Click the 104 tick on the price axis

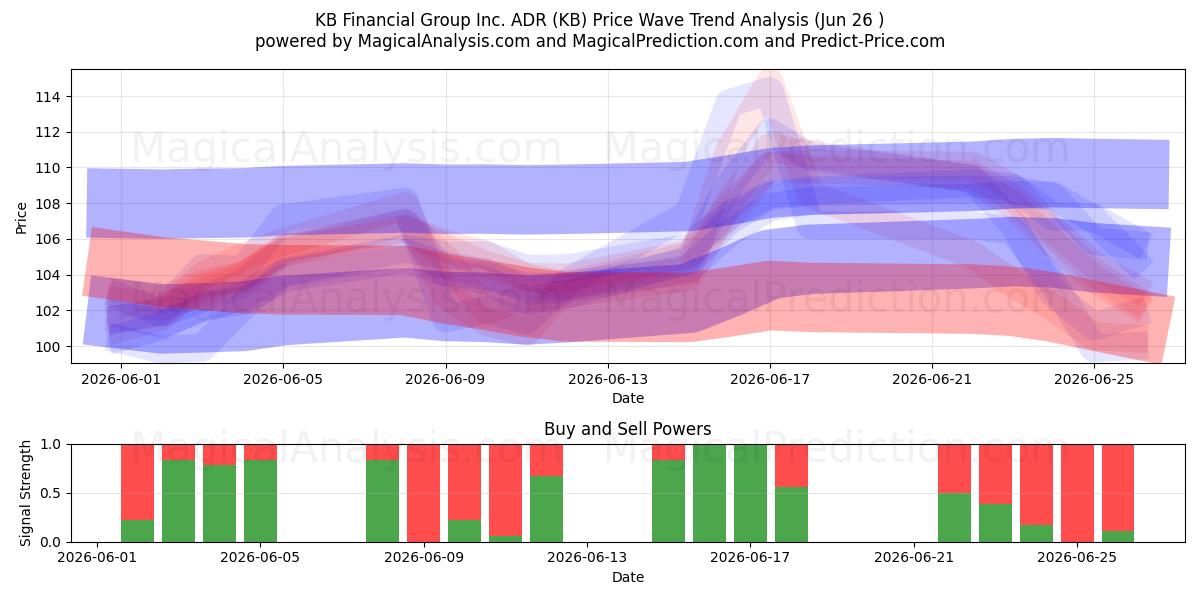coord(47,275)
